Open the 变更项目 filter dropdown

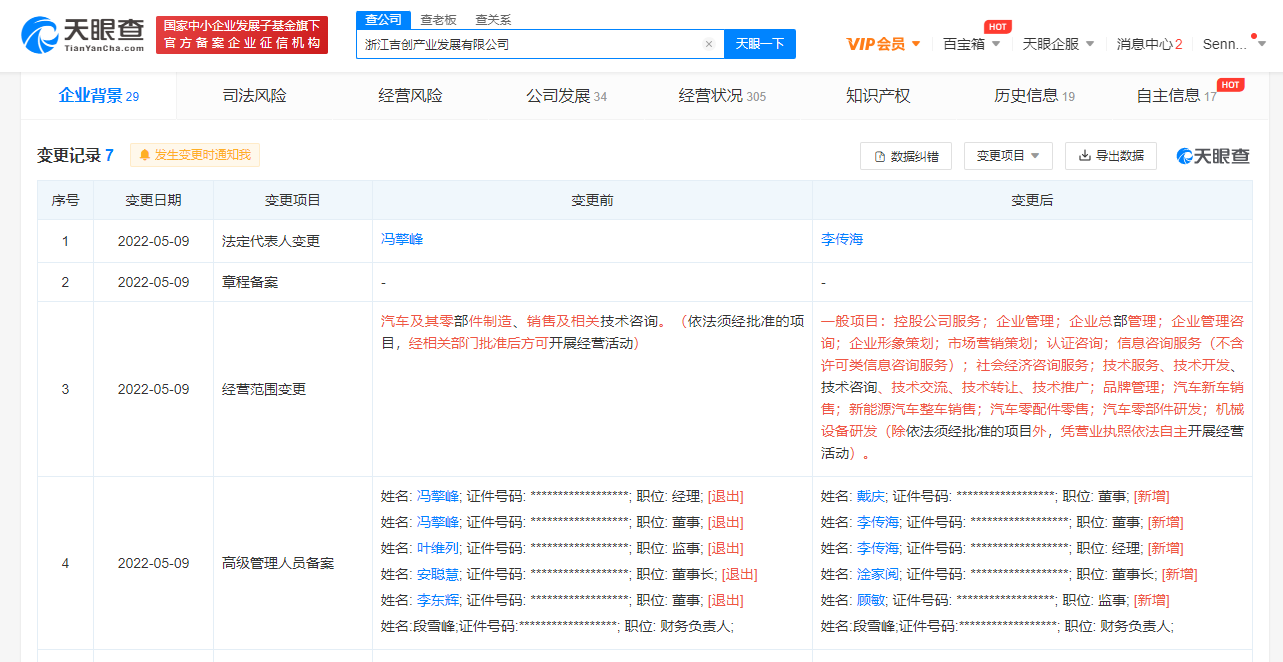[1008, 156]
